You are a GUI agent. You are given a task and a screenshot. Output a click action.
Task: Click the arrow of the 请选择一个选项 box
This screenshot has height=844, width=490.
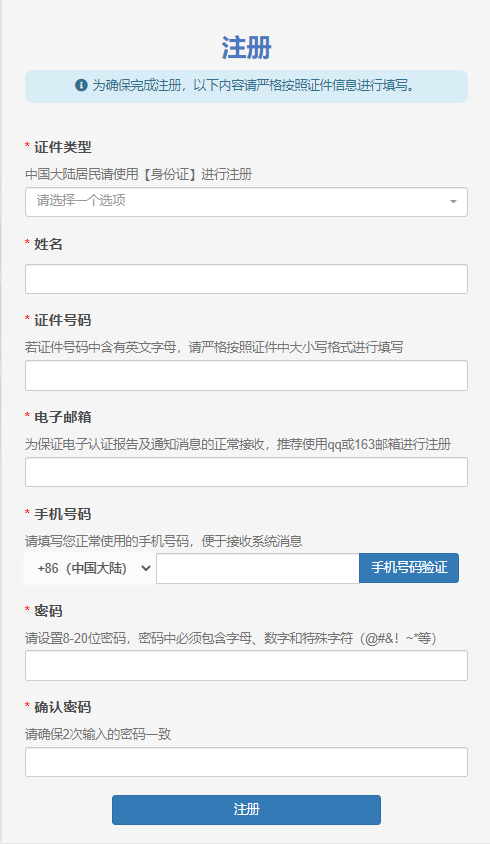point(453,202)
